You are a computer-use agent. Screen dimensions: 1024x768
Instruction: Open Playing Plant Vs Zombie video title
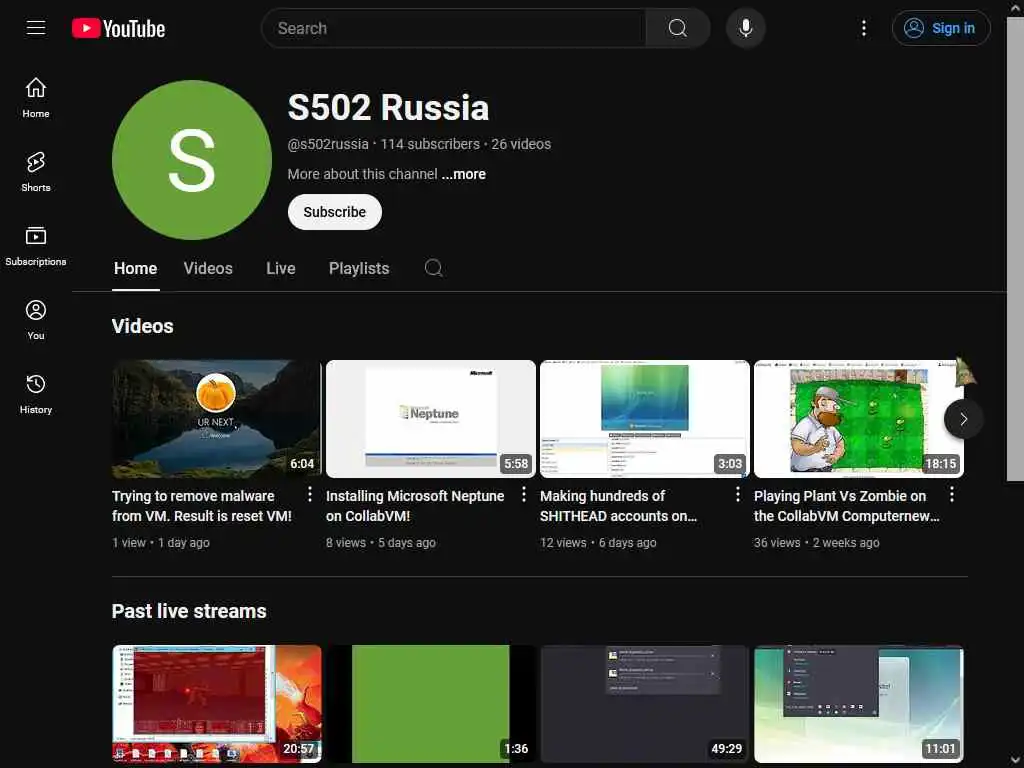coord(846,506)
